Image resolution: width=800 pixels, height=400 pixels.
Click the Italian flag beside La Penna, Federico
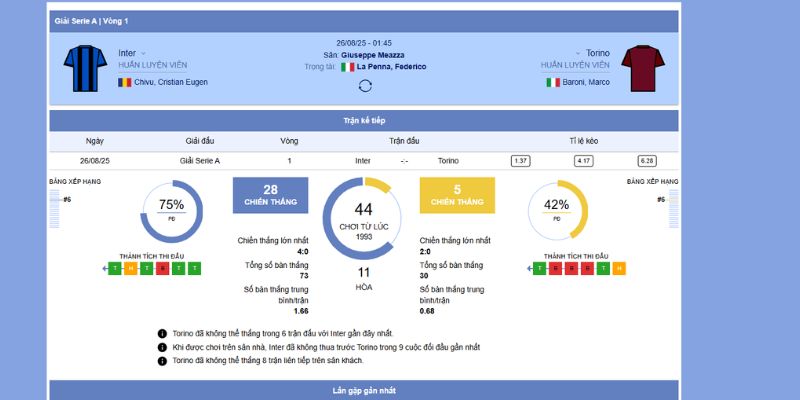tap(348, 67)
